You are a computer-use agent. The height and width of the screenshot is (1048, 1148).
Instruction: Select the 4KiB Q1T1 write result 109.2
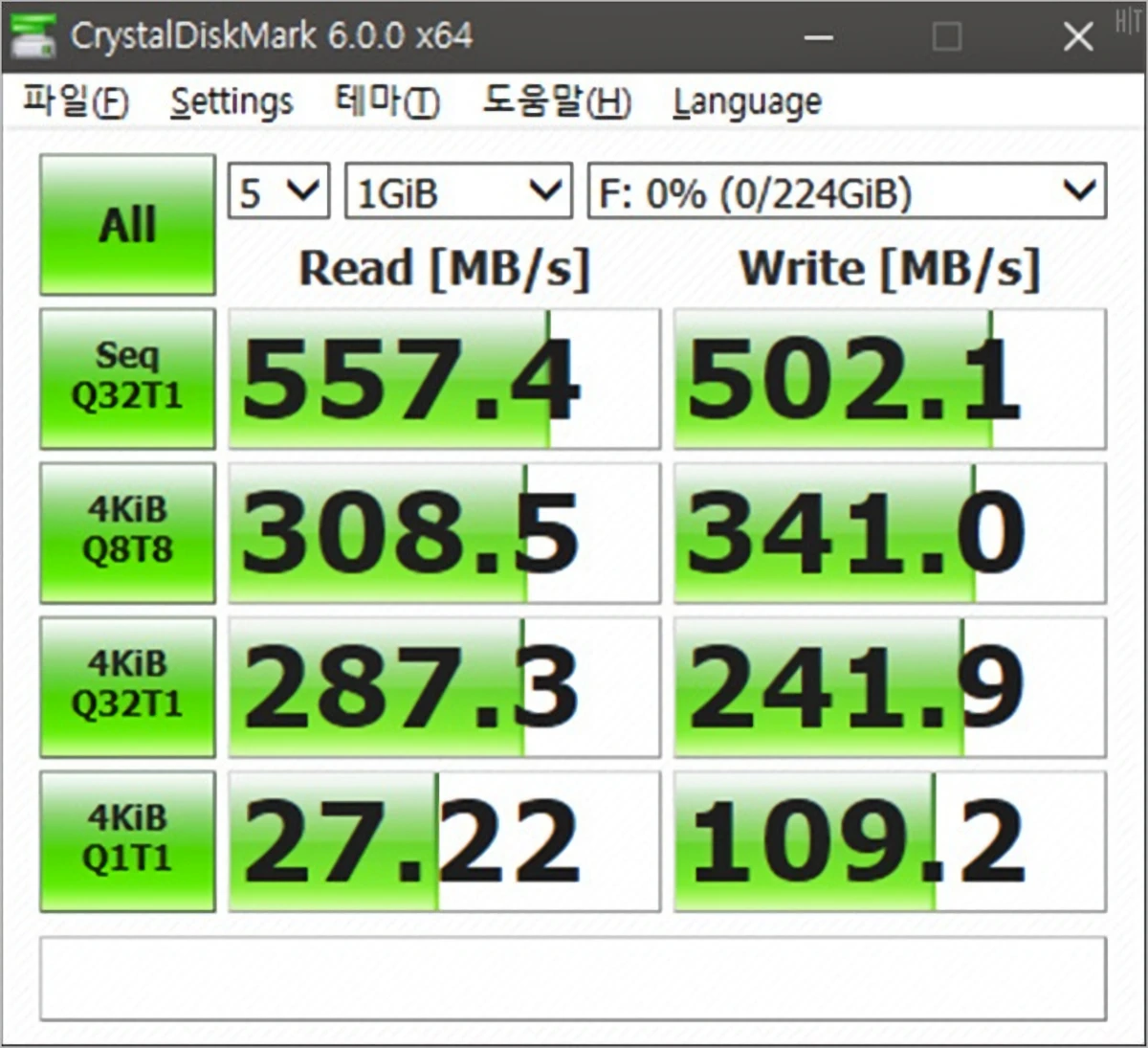pyautogui.click(x=890, y=841)
